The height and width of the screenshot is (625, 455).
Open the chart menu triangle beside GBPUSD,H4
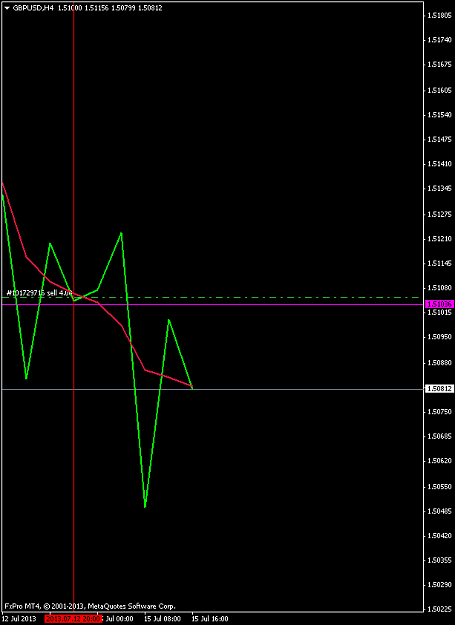click(7, 8)
